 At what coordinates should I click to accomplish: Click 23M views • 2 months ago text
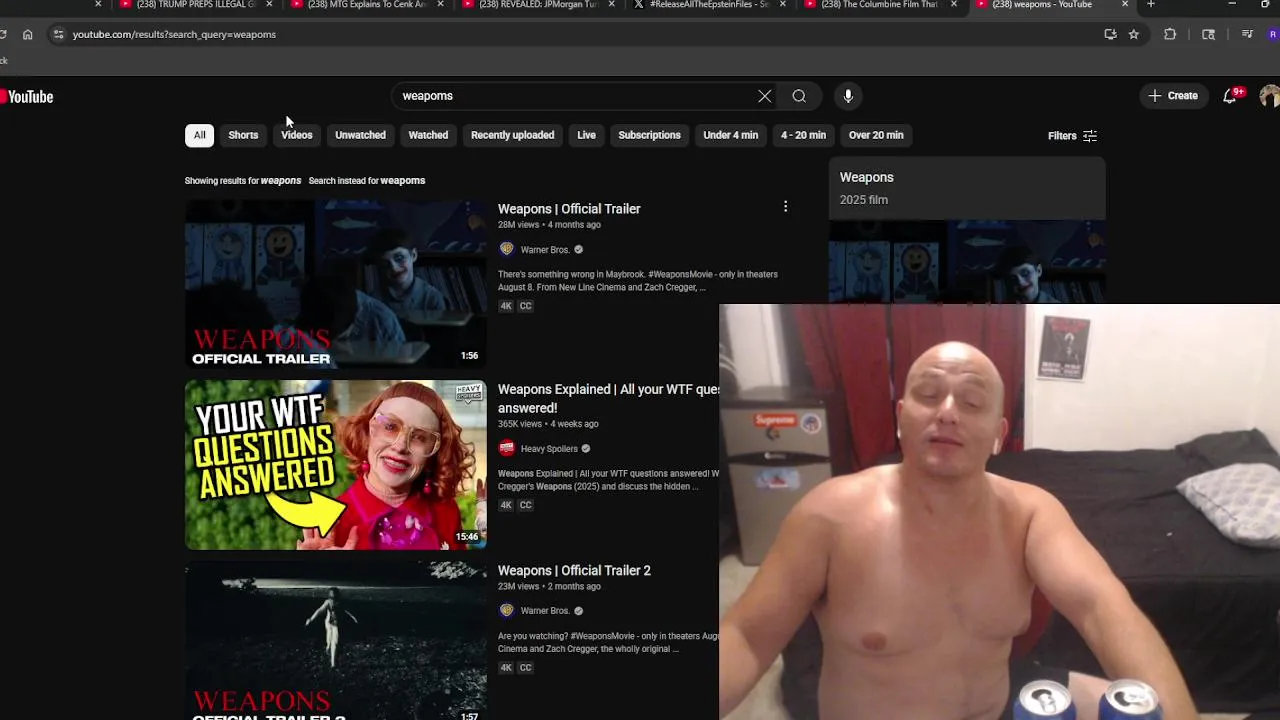(x=549, y=586)
